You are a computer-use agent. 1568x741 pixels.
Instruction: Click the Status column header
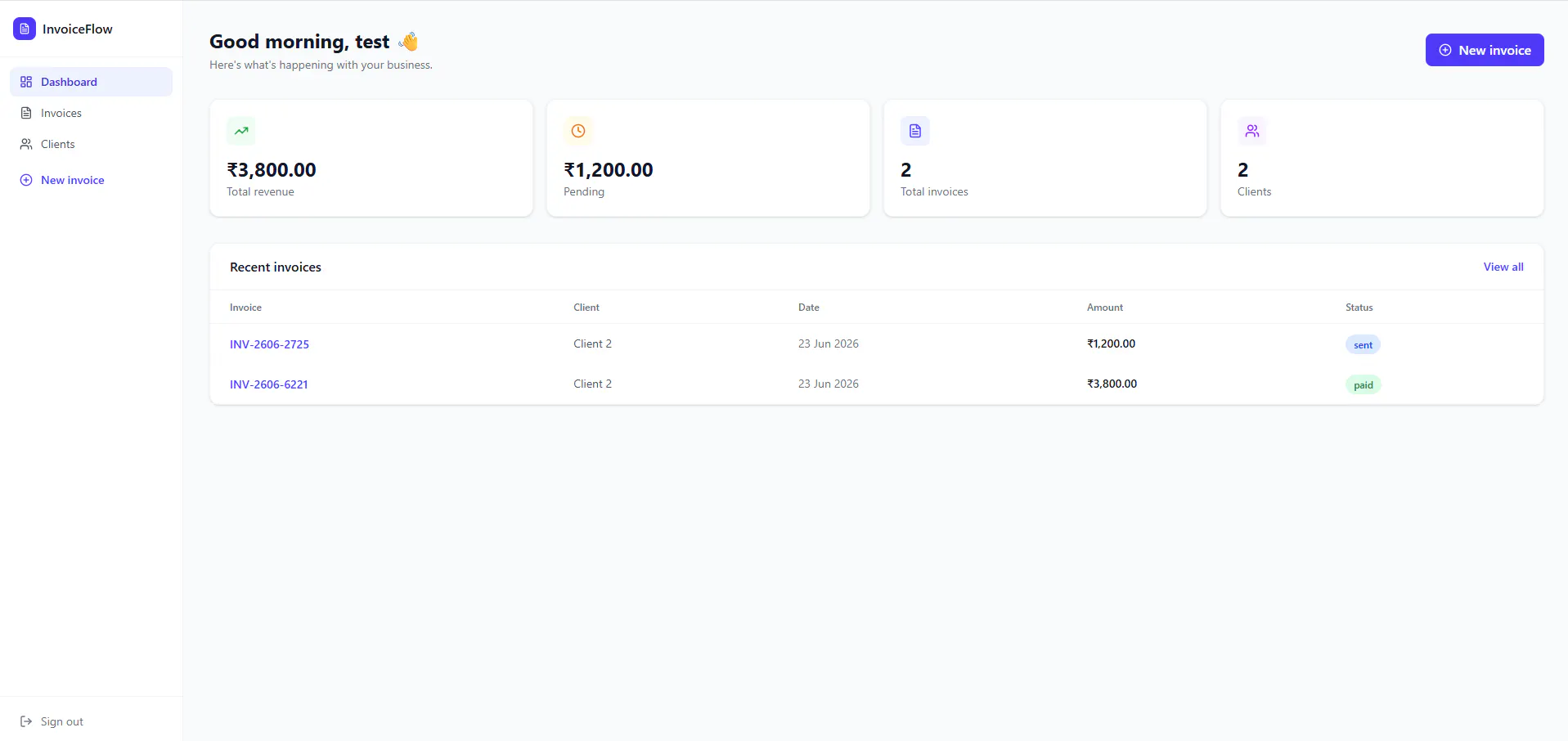click(x=1359, y=308)
